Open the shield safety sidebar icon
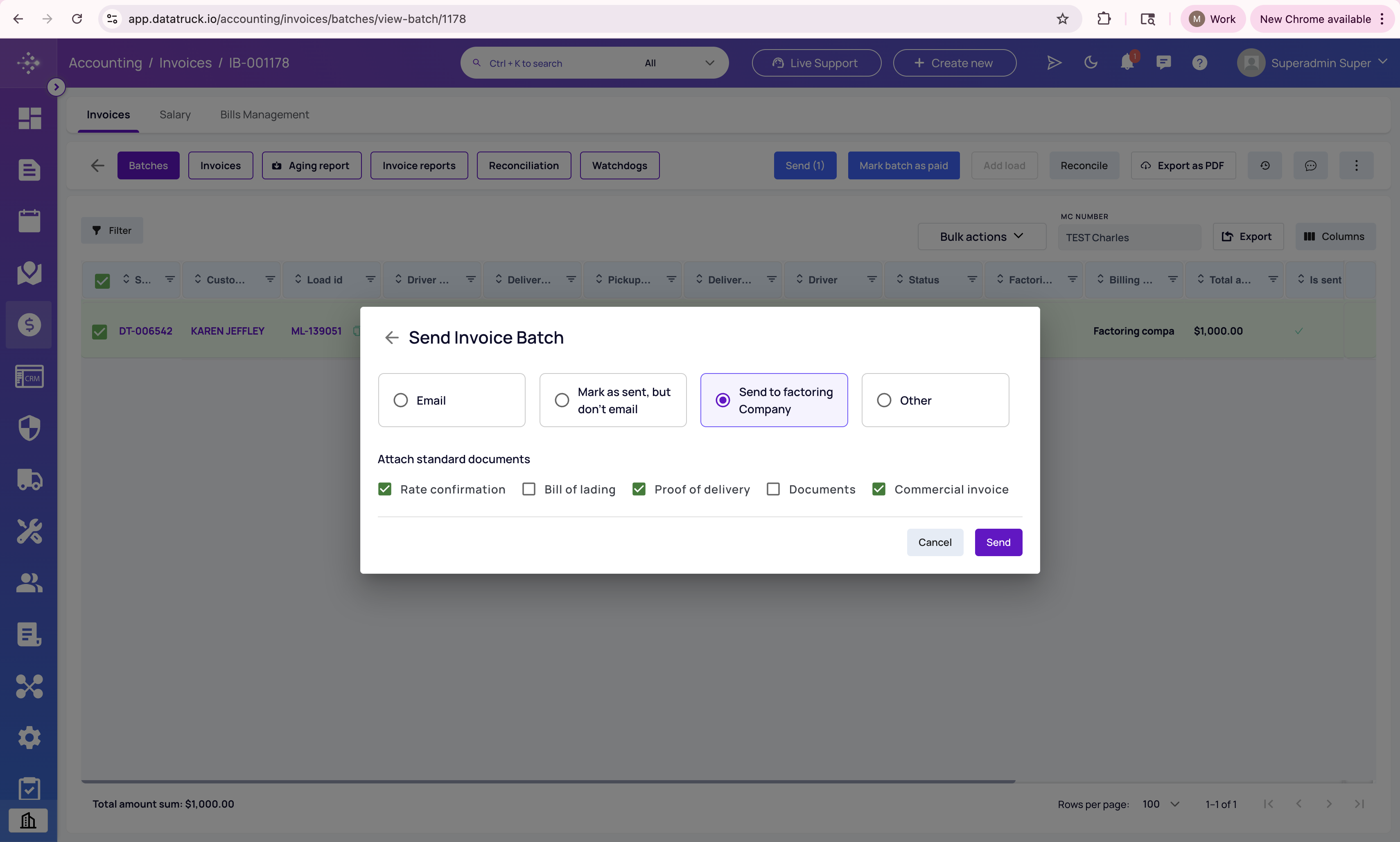The width and height of the screenshot is (1400, 842). point(29,428)
